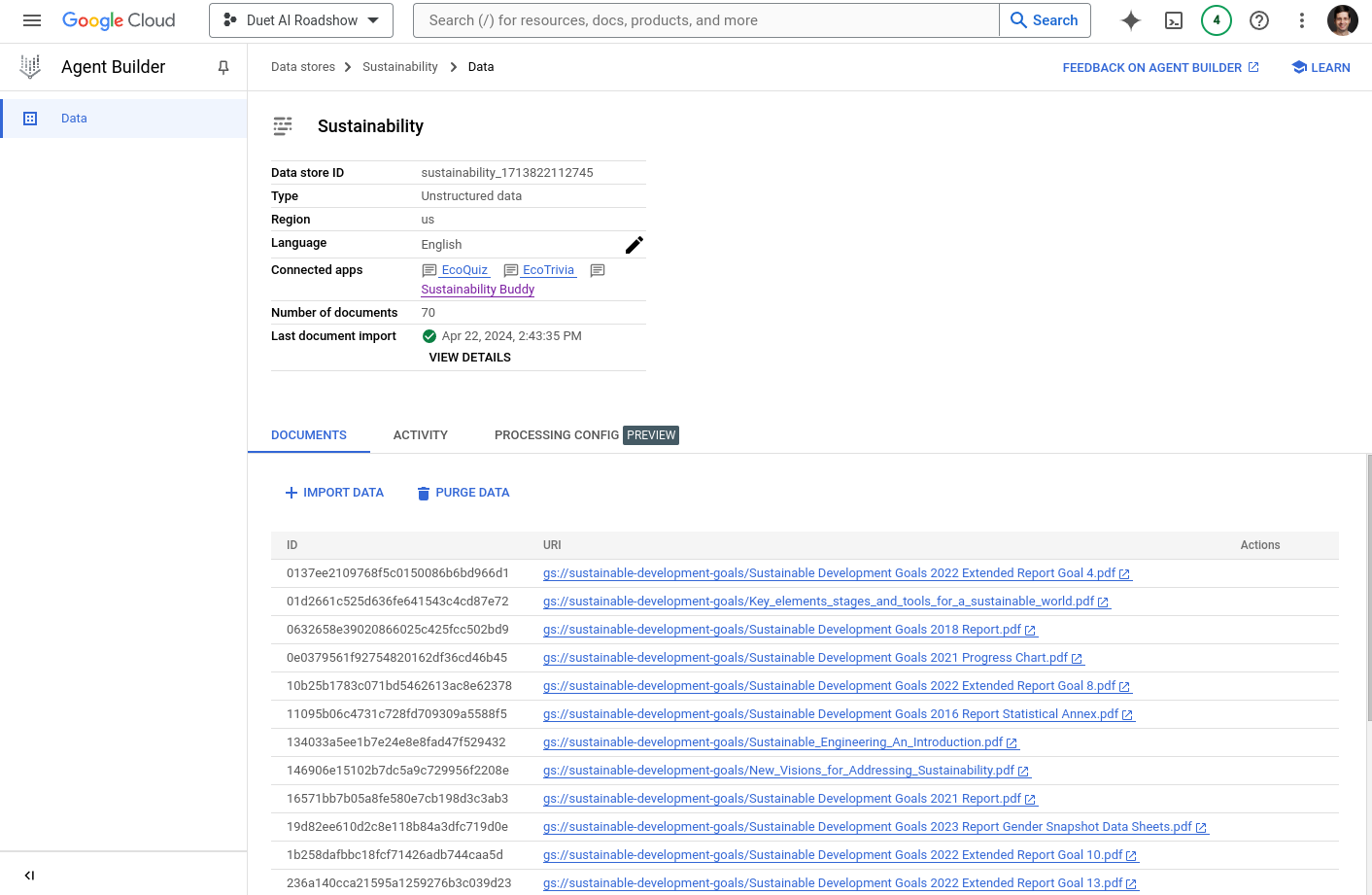Click the Search button
The width and height of the screenshot is (1372, 895).
coord(1045,20)
